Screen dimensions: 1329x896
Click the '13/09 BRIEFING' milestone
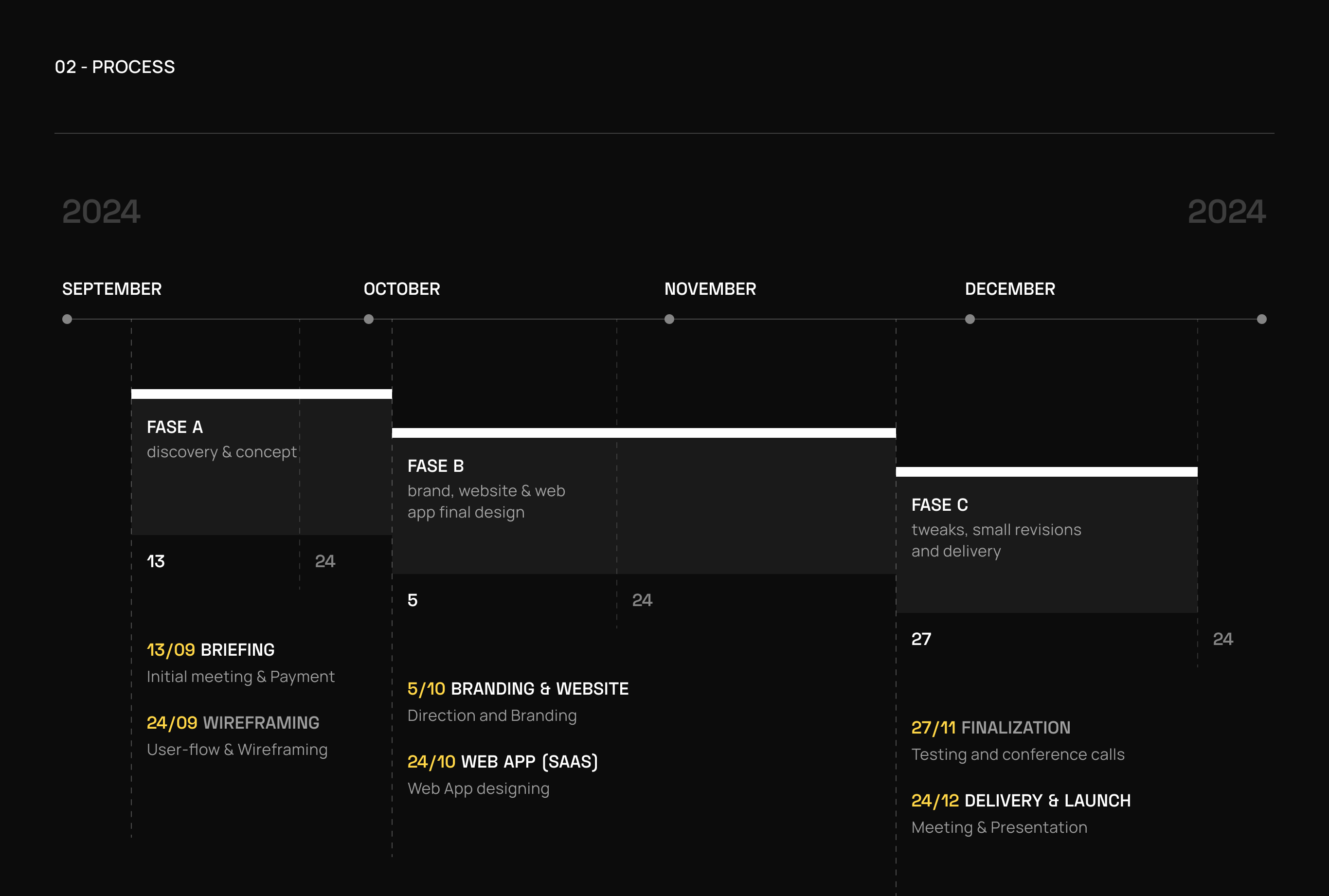211,650
